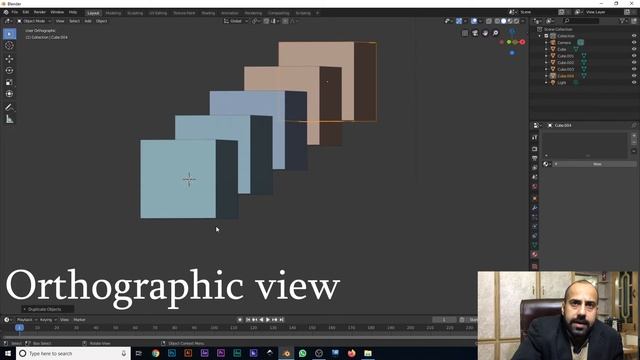640x360 pixels.
Task: Collapse the Collection tree in outliner
Action: [x=540, y=36]
